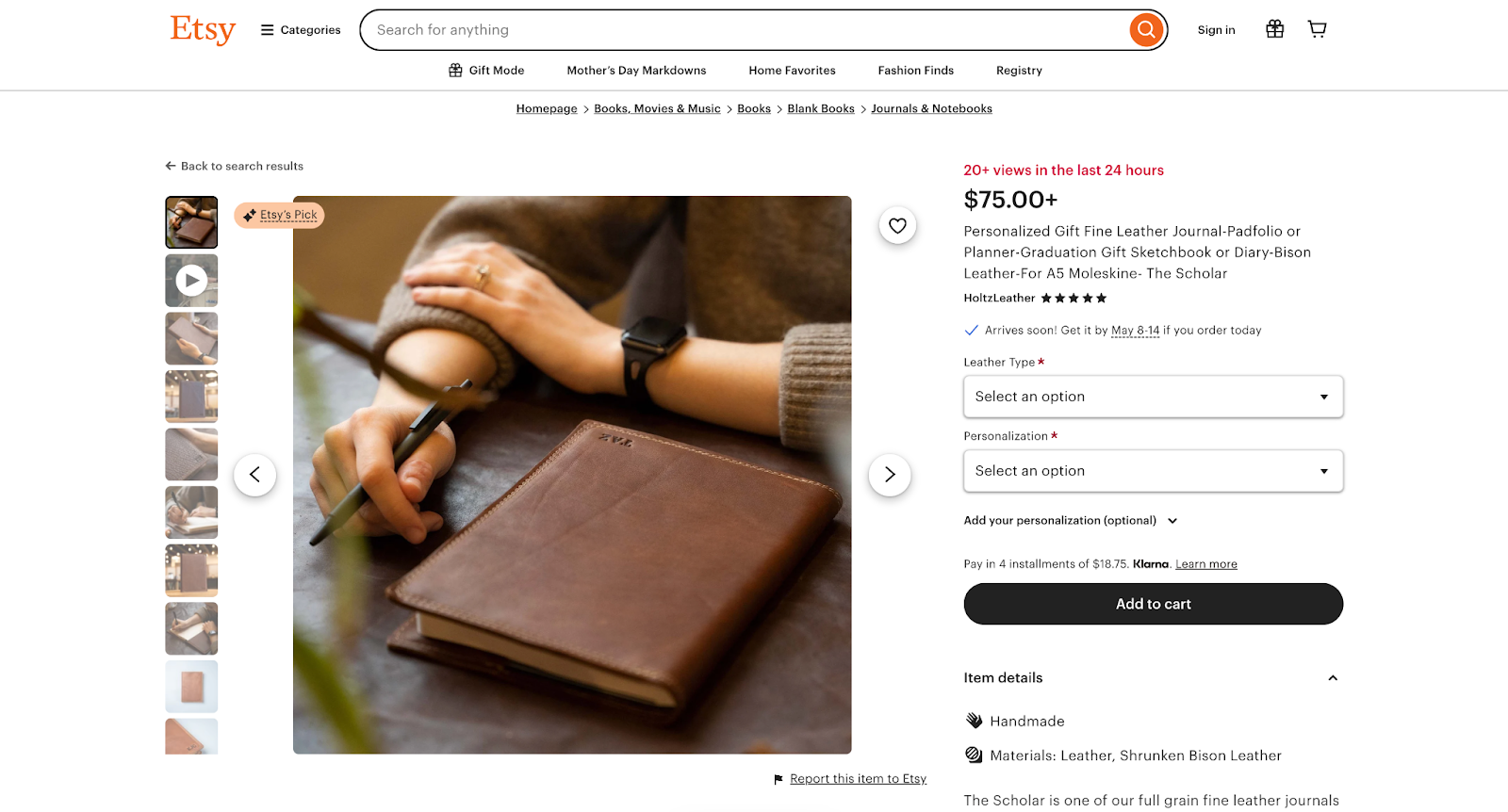Select Mother's Day Markdowns in the navigation

tap(636, 70)
